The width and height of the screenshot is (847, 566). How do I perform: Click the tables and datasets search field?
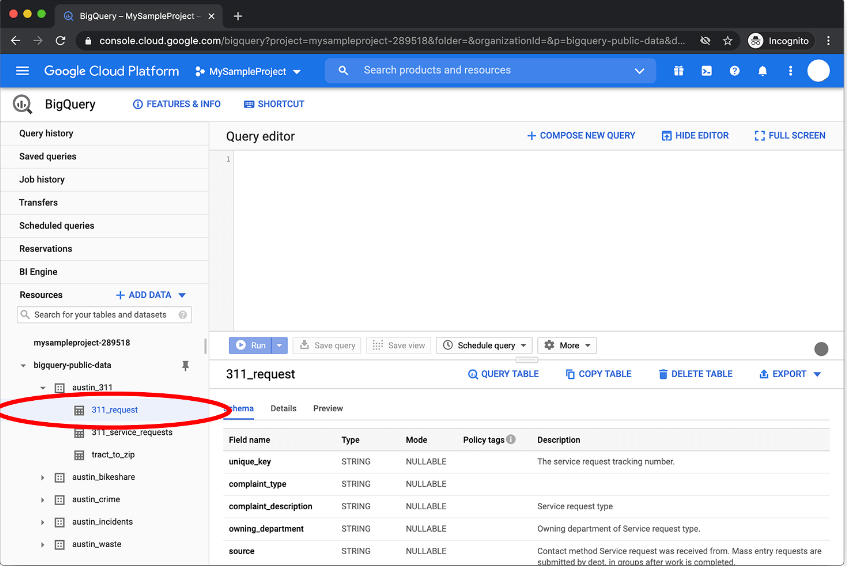(104, 315)
